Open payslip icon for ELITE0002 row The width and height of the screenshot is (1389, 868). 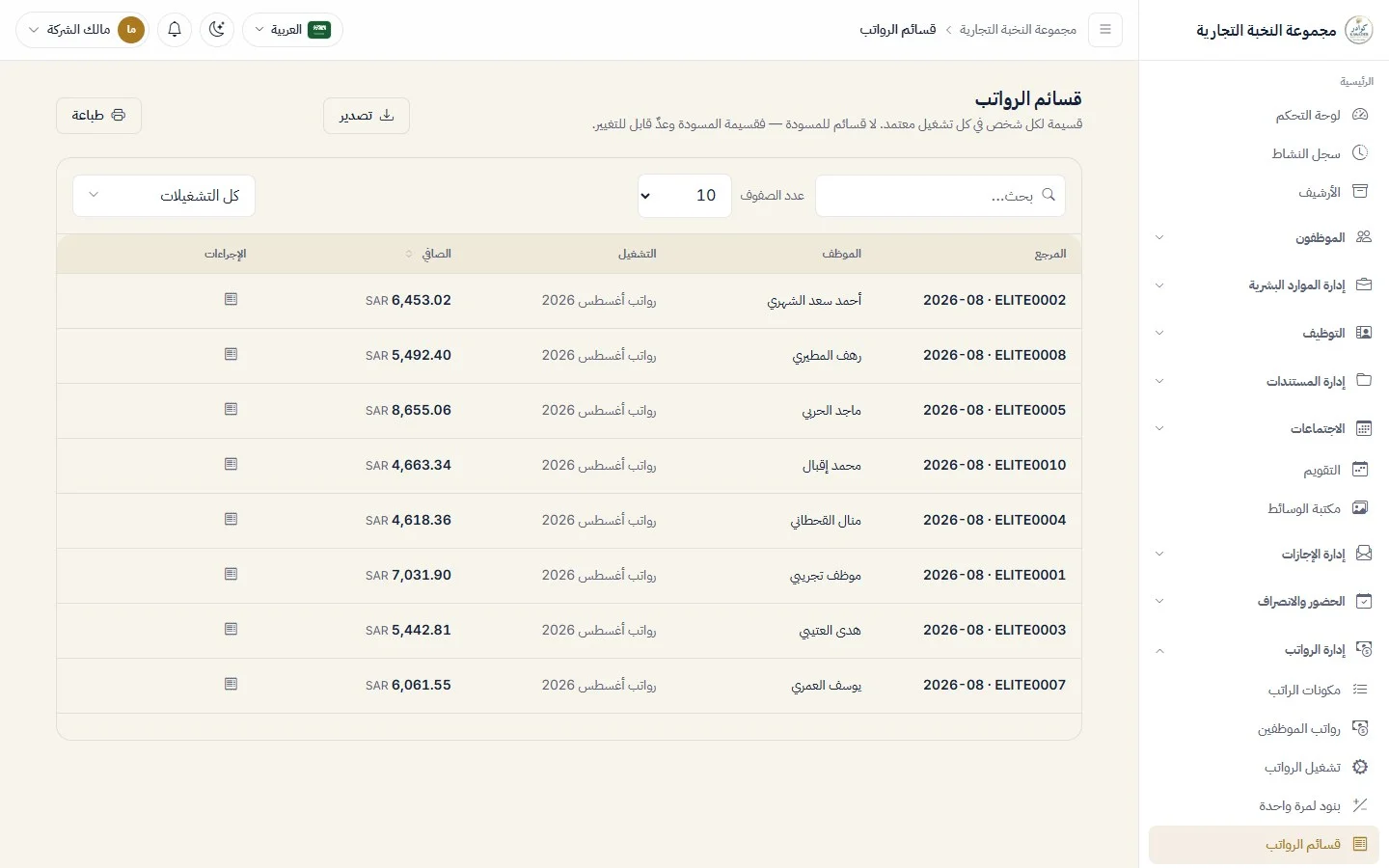point(231,300)
